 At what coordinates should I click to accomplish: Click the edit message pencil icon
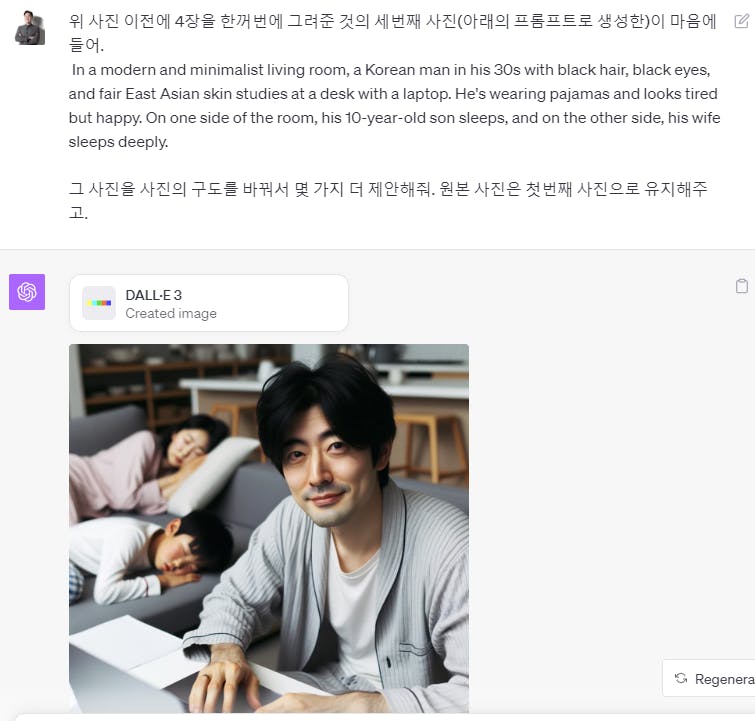(x=742, y=21)
